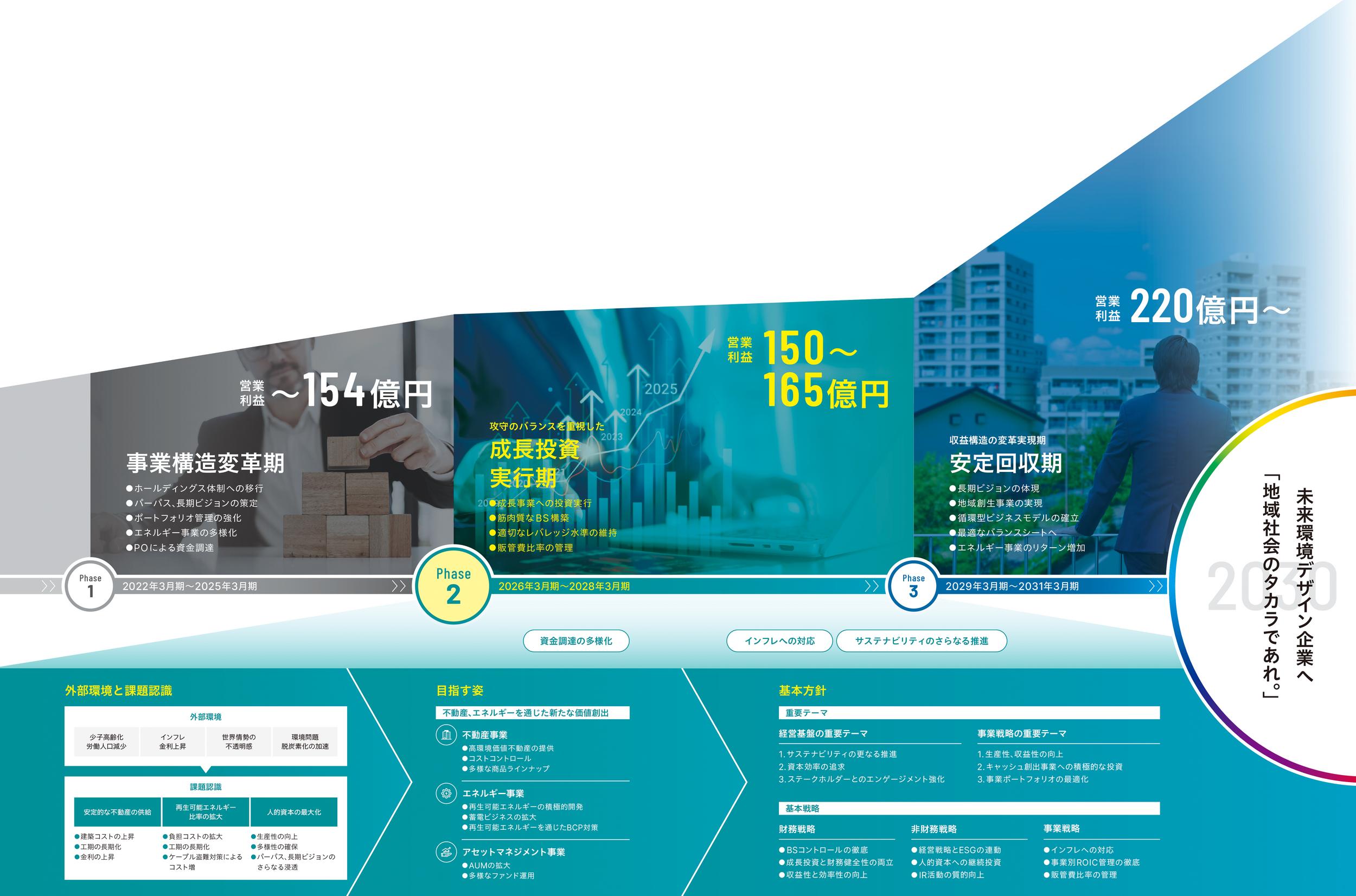Viewport: 1356px width, 896px height.
Task: Click the hand icon beside アセットマネジメント事業
Action: pyautogui.click(x=446, y=852)
